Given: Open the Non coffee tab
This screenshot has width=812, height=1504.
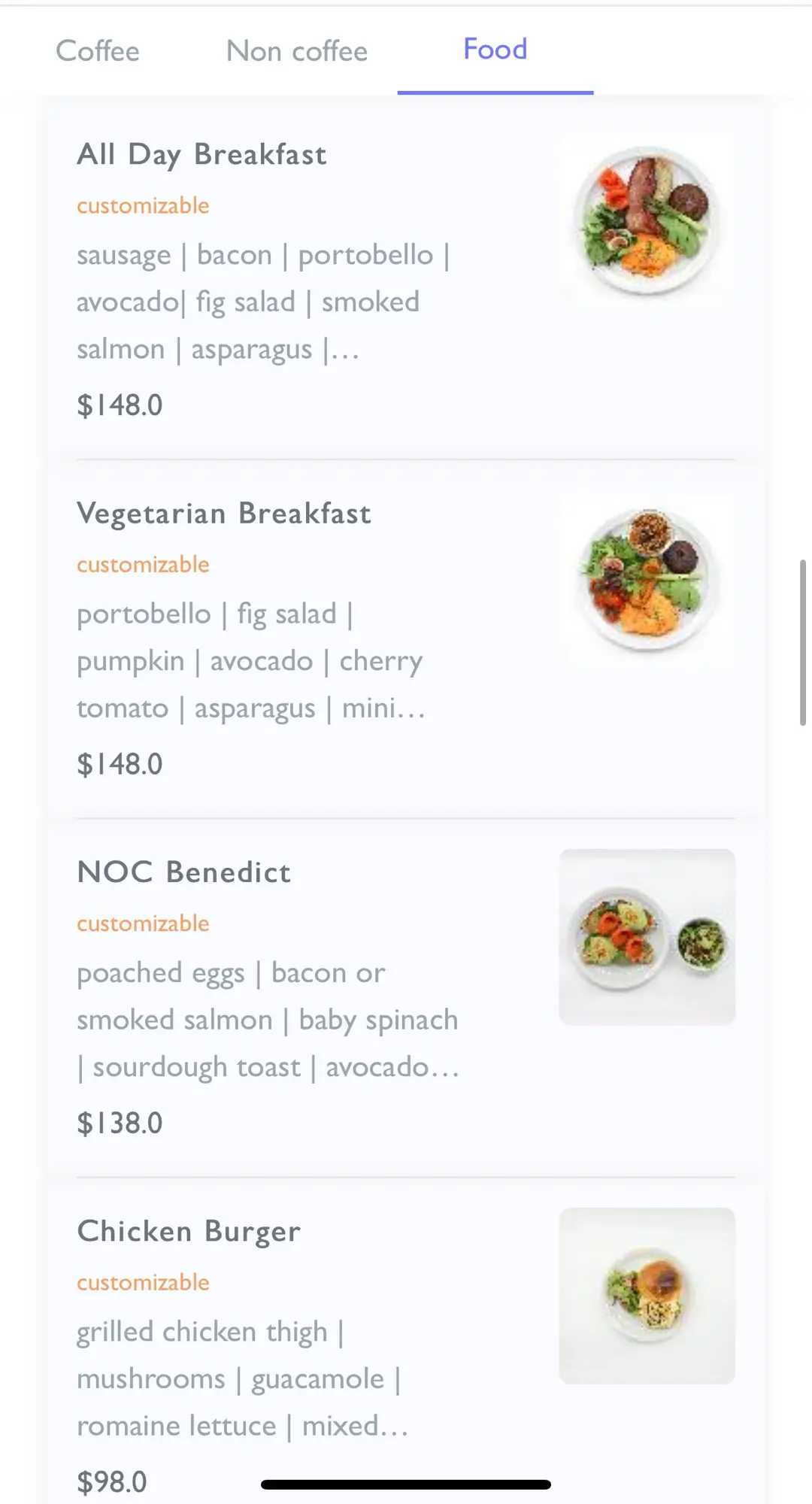Looking at the screenshot, I should (297, 51).
